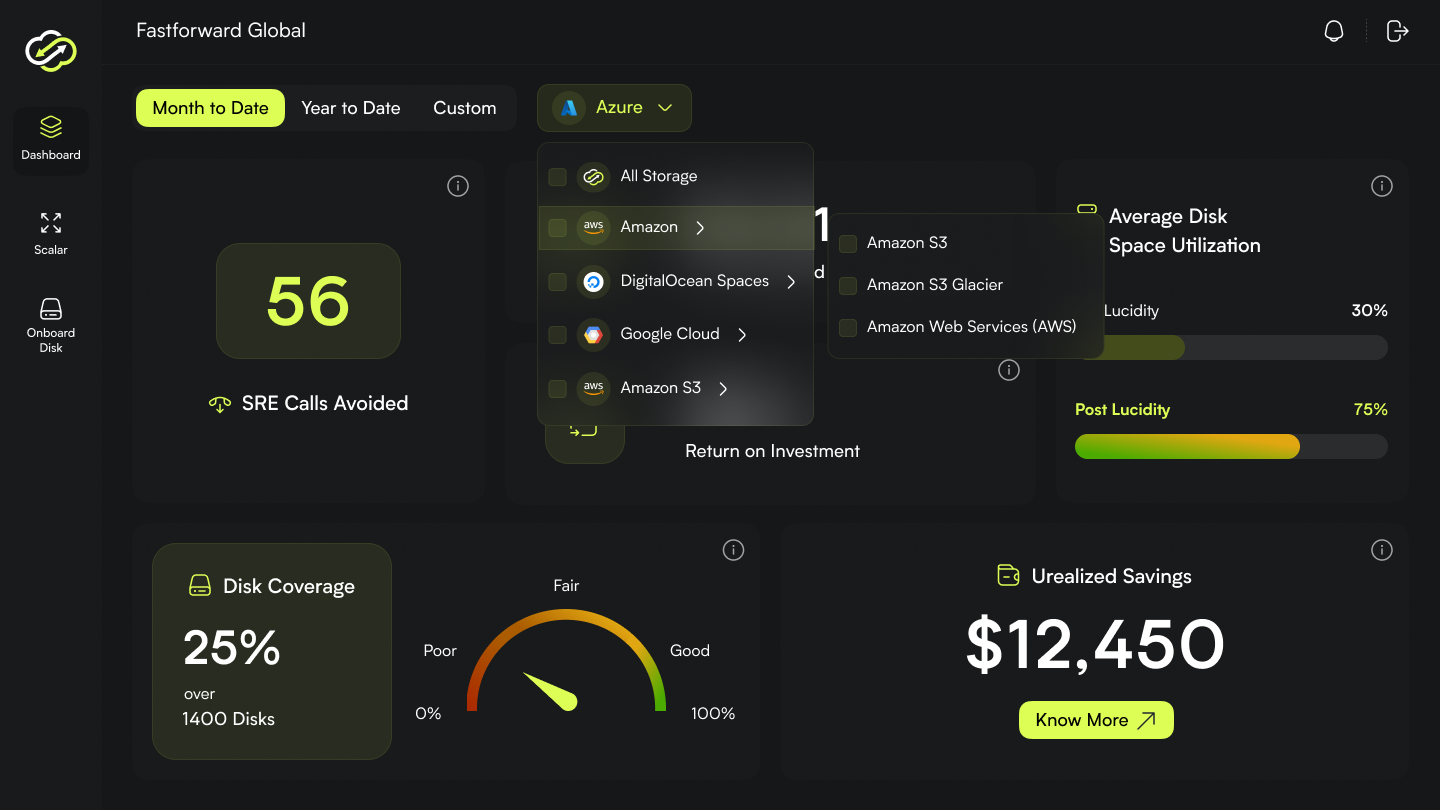1440x810 pixels.
Task: Click the Post Lucidity progress bar
Action: coord(1230,447)
